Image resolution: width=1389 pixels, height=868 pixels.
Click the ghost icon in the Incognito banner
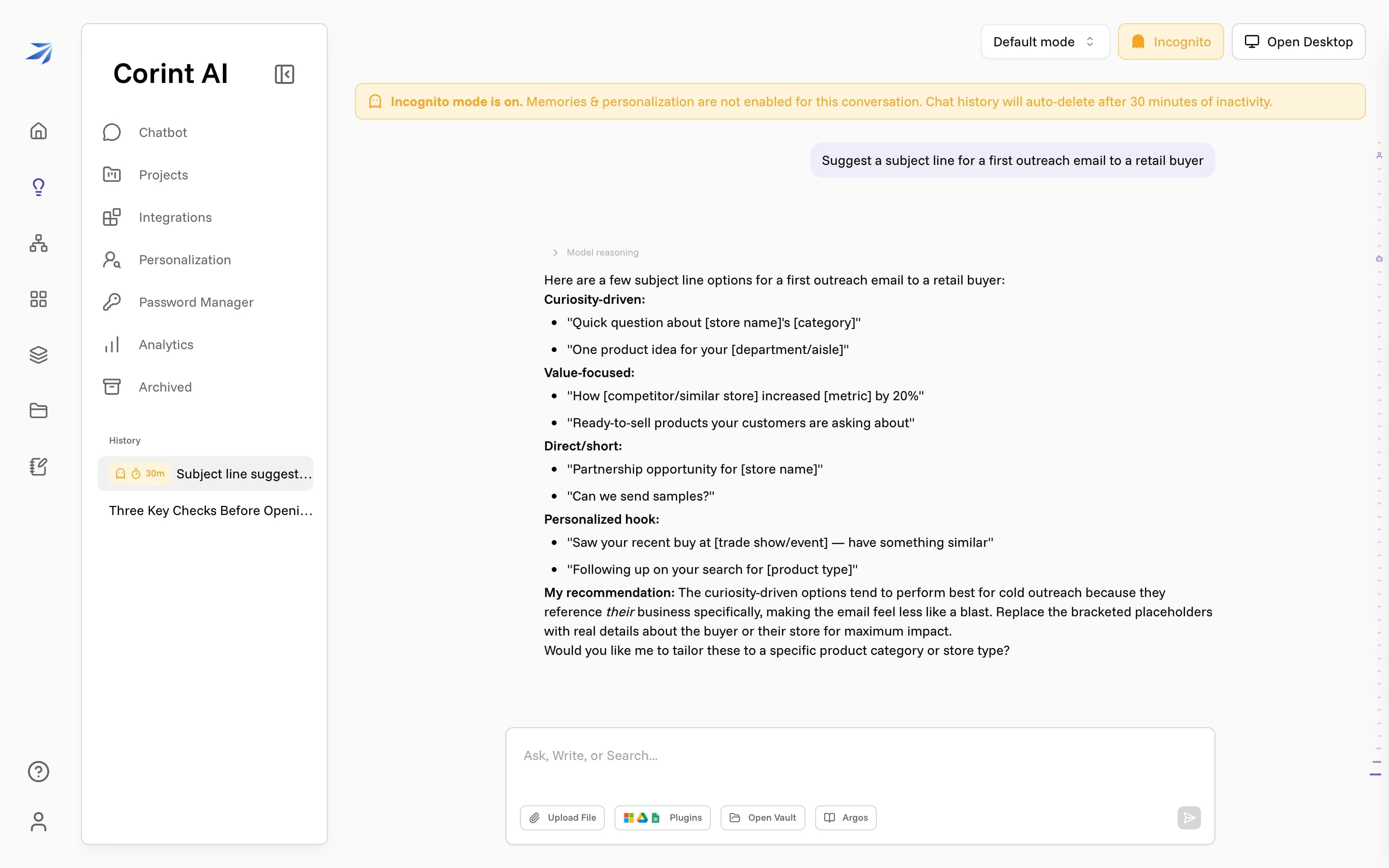click(375, 102)
